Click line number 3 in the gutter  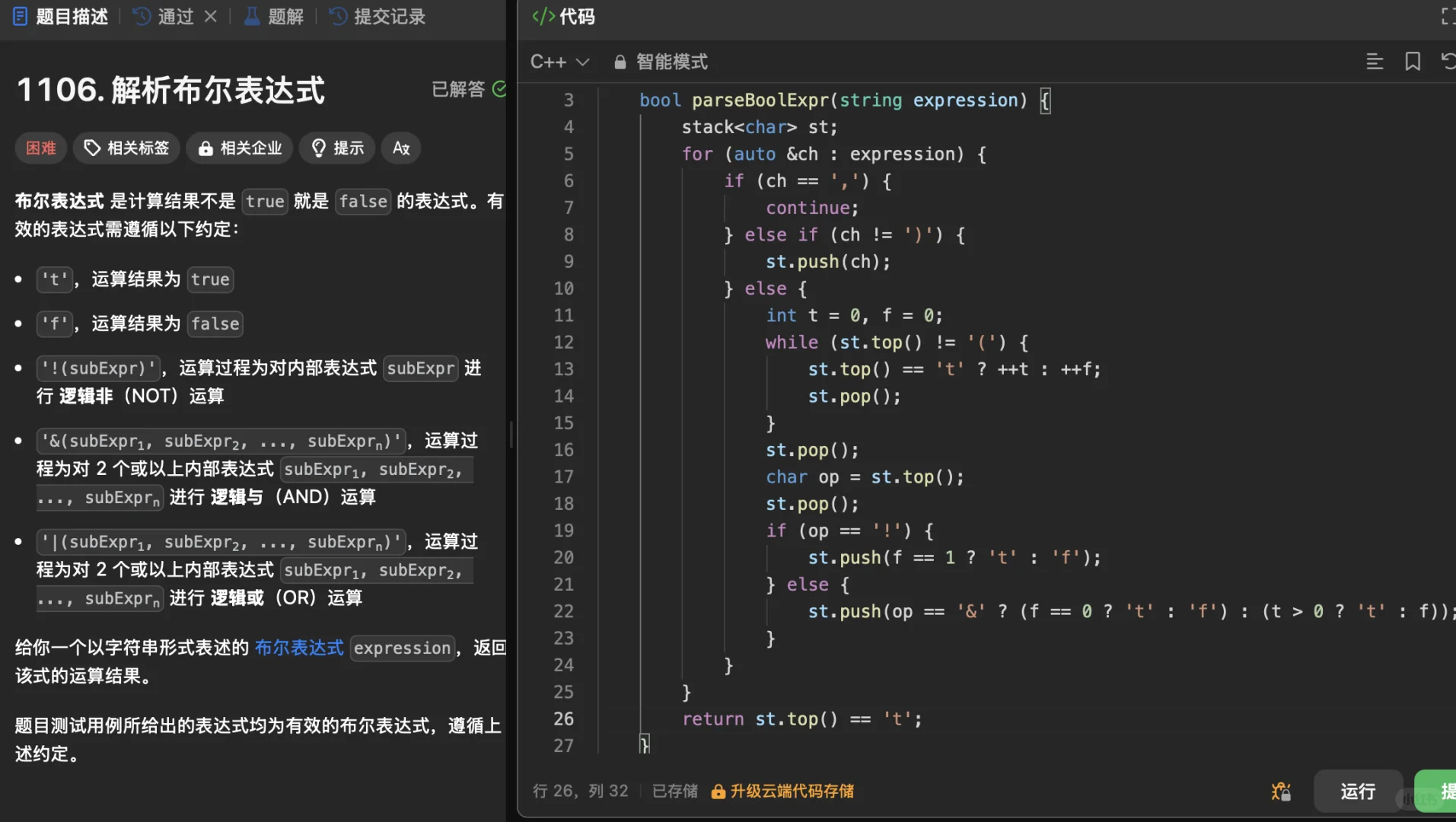[569, 100]
